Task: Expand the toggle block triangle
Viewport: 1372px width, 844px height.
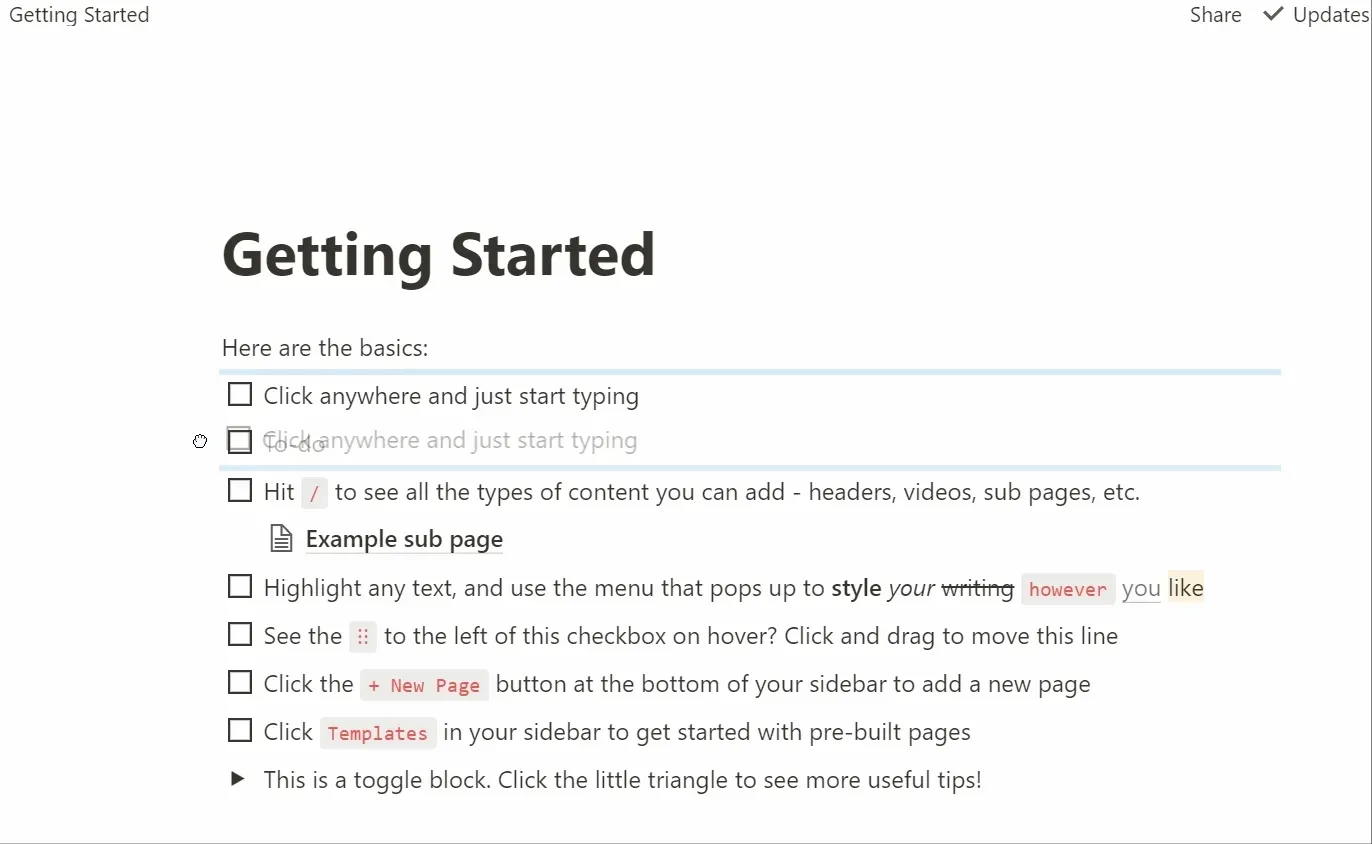Action: (238, 779)
